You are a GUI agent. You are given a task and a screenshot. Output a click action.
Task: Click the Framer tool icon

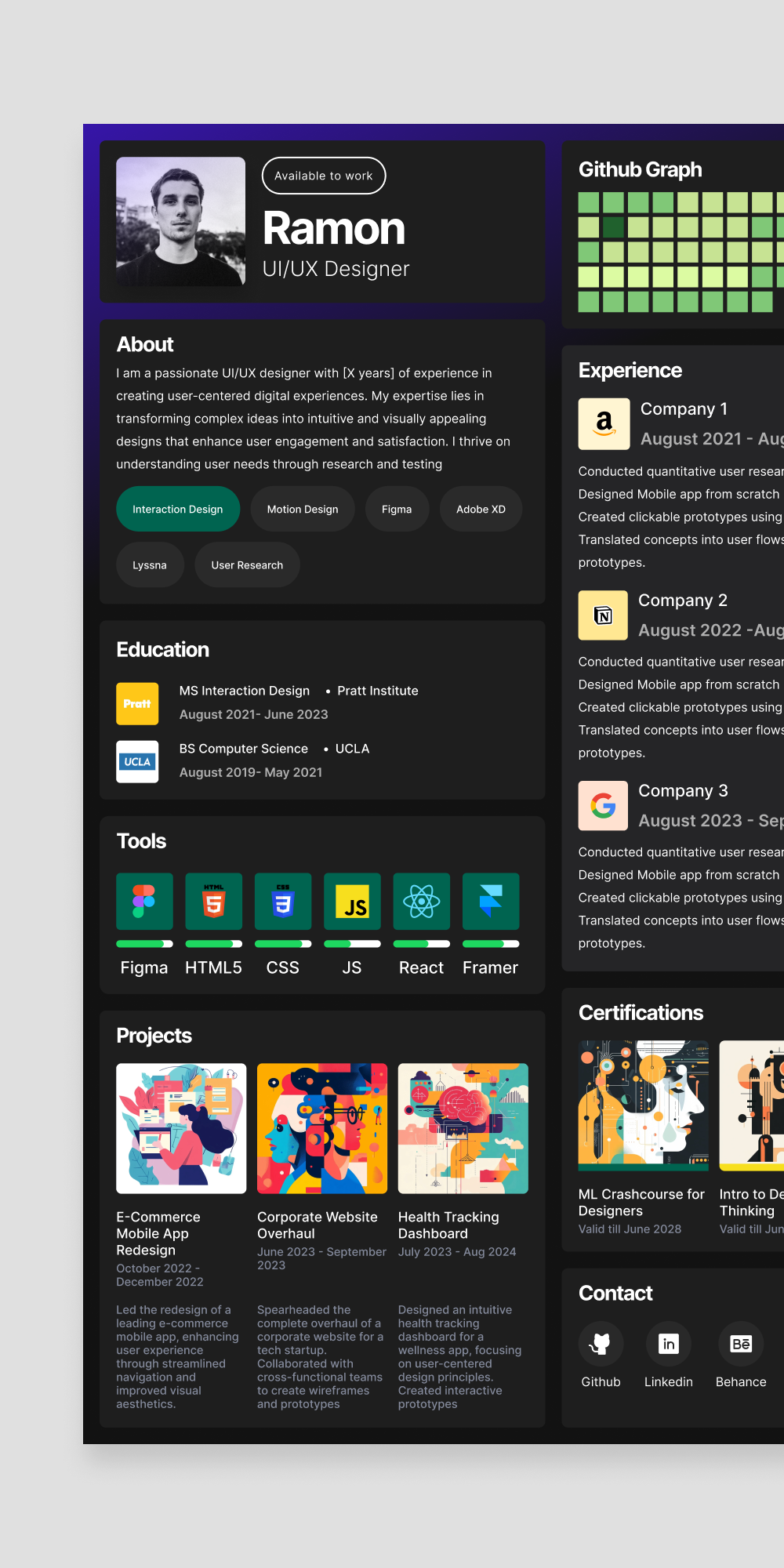[491, 902]
